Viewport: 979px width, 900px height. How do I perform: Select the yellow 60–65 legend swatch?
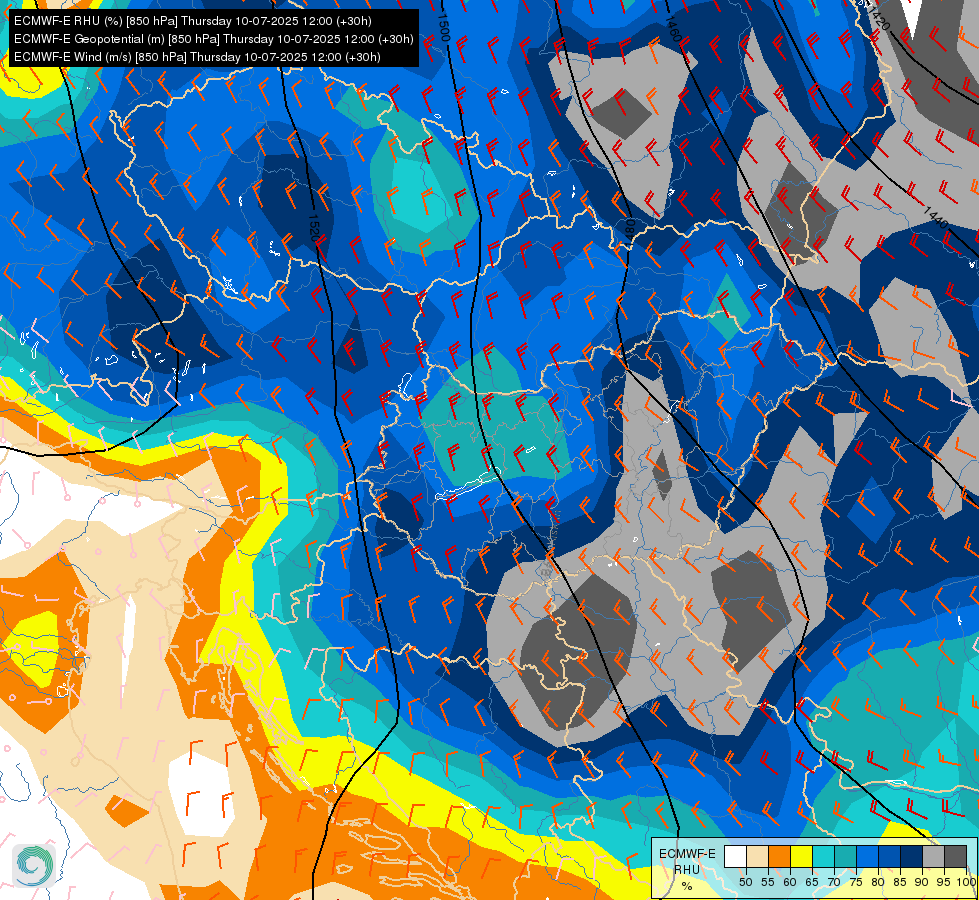coord(802,856)
